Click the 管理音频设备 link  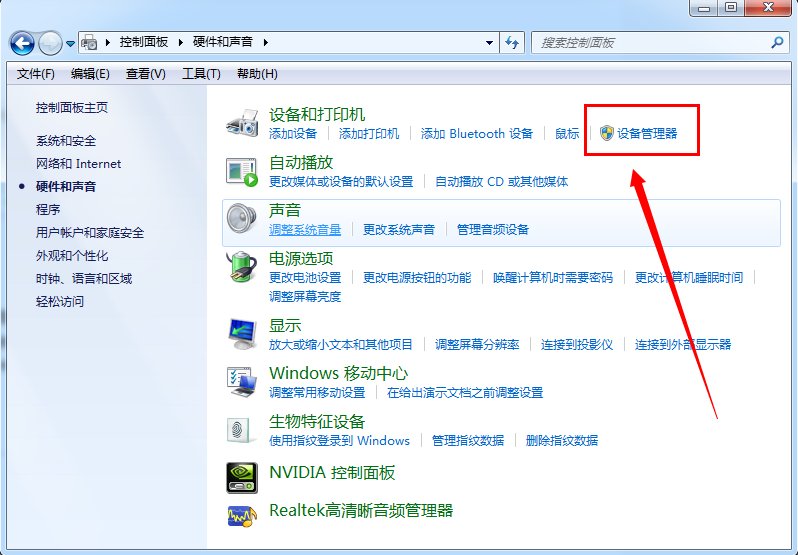click(493, 229)
